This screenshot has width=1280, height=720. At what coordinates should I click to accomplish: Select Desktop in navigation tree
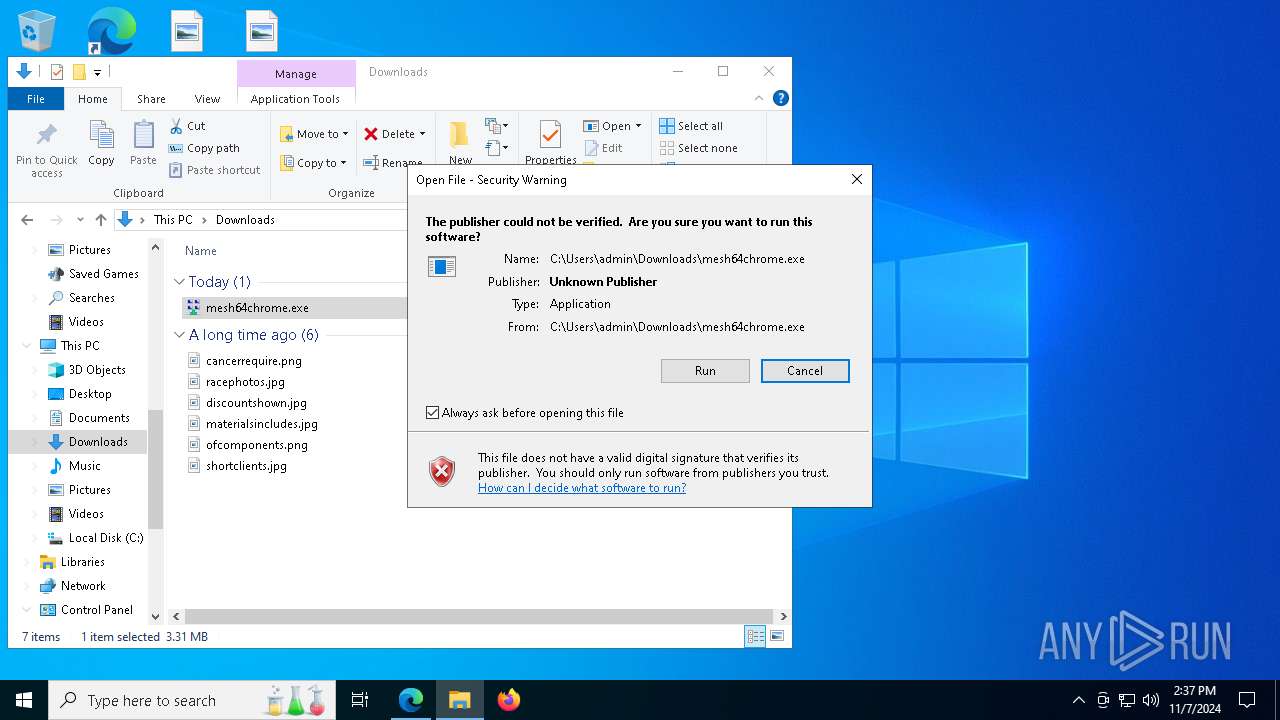(x=90, y=394)
